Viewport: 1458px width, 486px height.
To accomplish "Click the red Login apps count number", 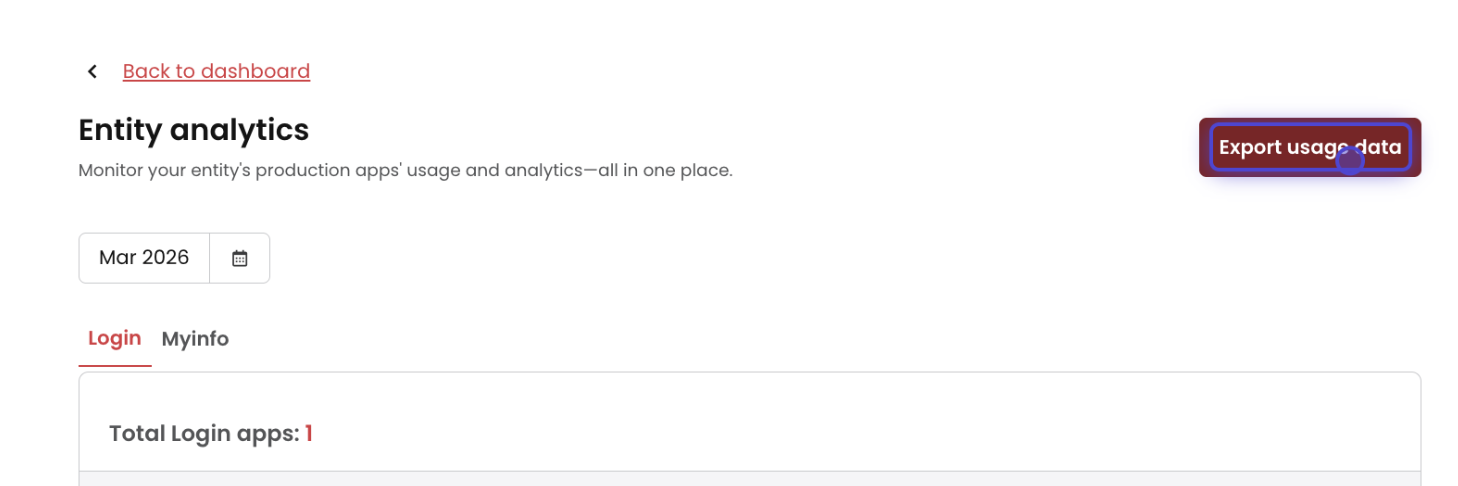I will [309, 434].
